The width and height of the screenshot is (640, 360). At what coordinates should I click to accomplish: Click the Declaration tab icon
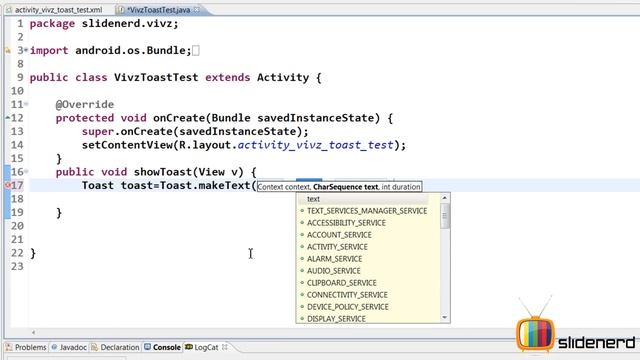[94, 347]
